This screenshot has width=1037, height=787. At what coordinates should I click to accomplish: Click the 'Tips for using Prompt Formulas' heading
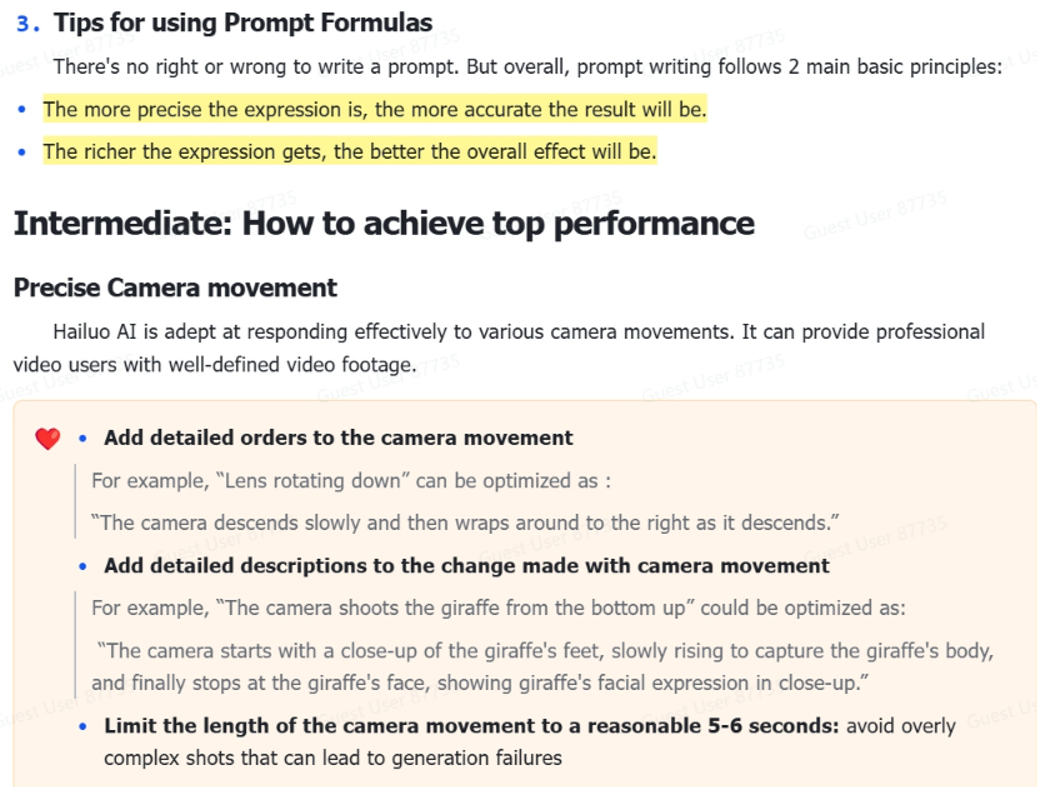pos(243,23)
